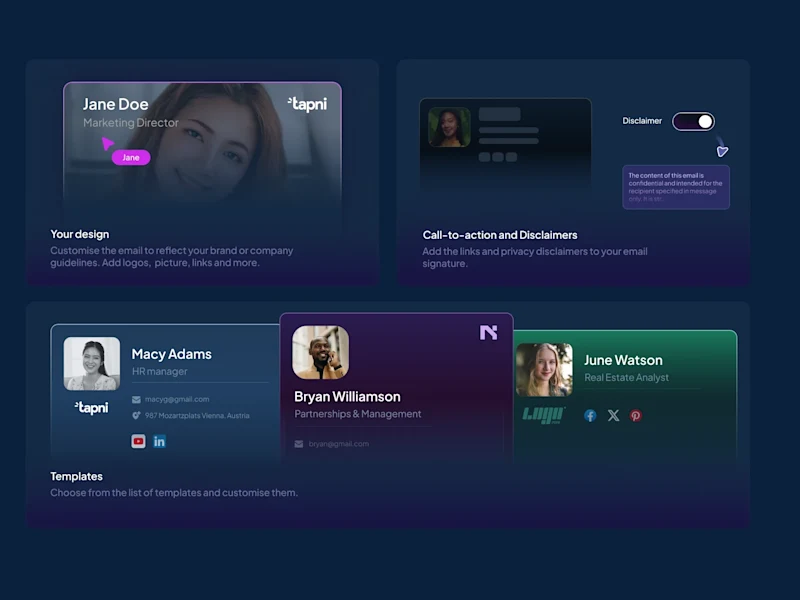Viewport: 800px width, 600px height.
Task: Click the YouTube icon on Macy Adams card
Action: point(138,441)
